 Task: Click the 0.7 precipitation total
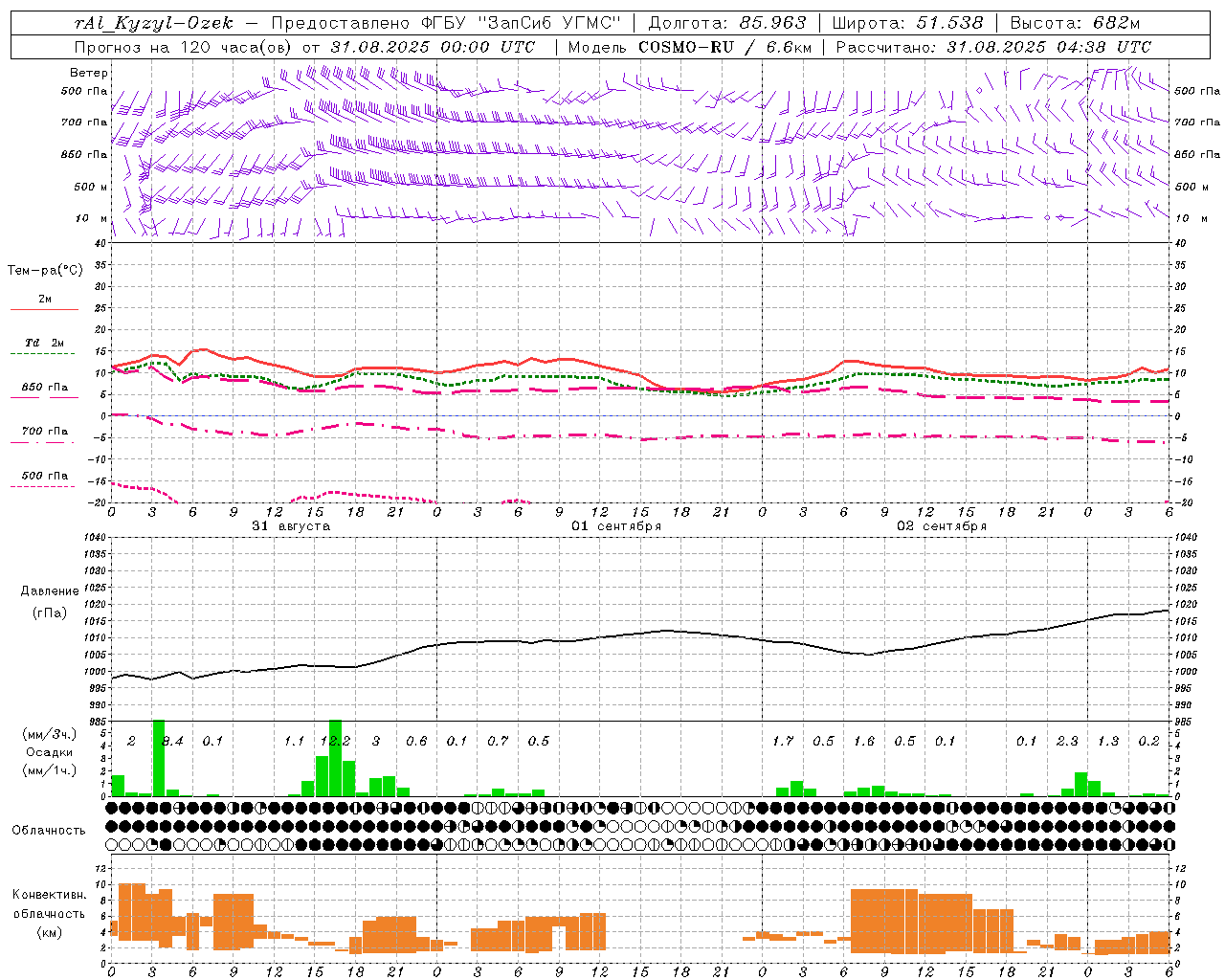tap(498, 741)
